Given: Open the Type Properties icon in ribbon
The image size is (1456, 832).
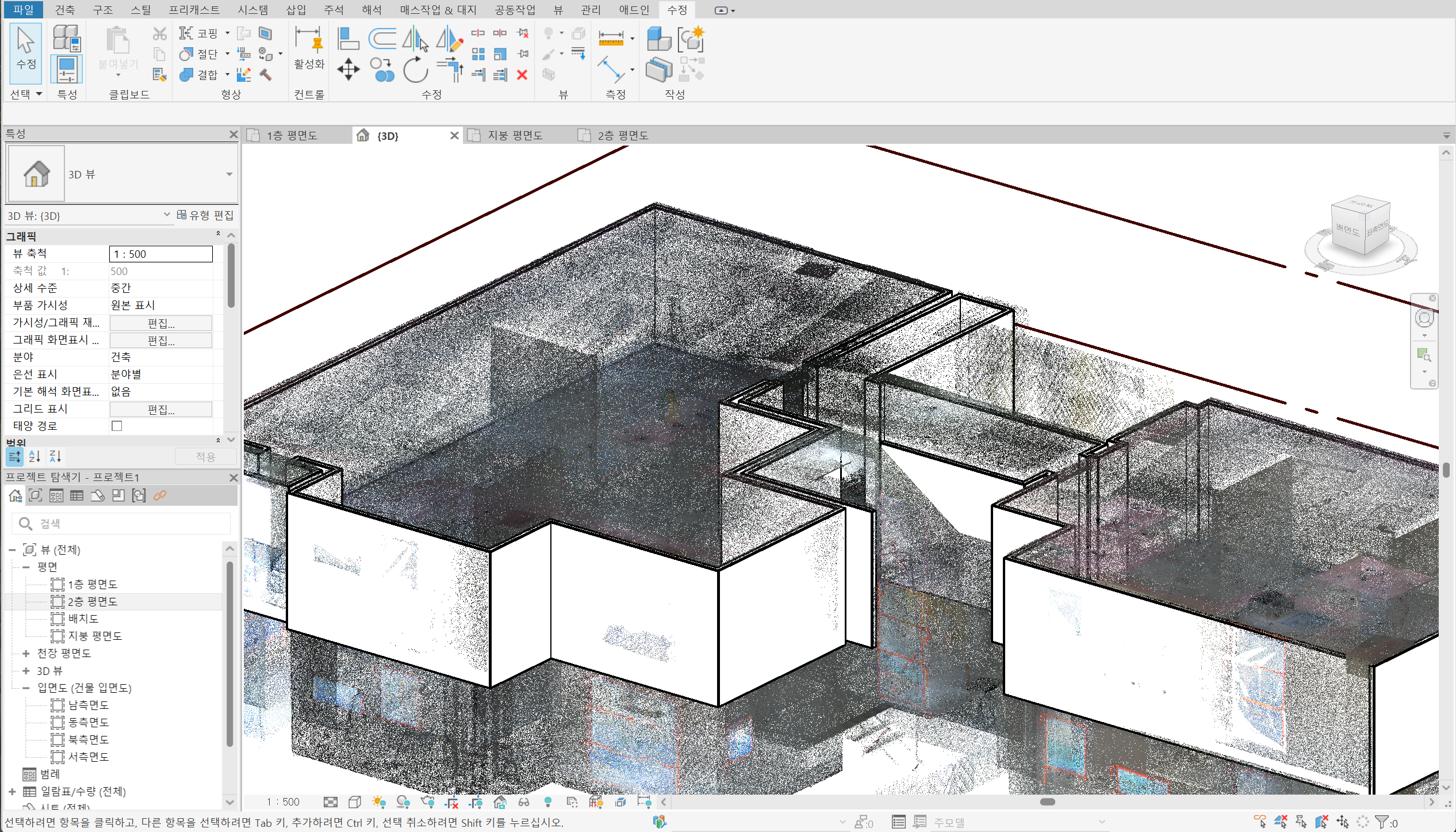Looking at the screenshot, I should (67, 38).
